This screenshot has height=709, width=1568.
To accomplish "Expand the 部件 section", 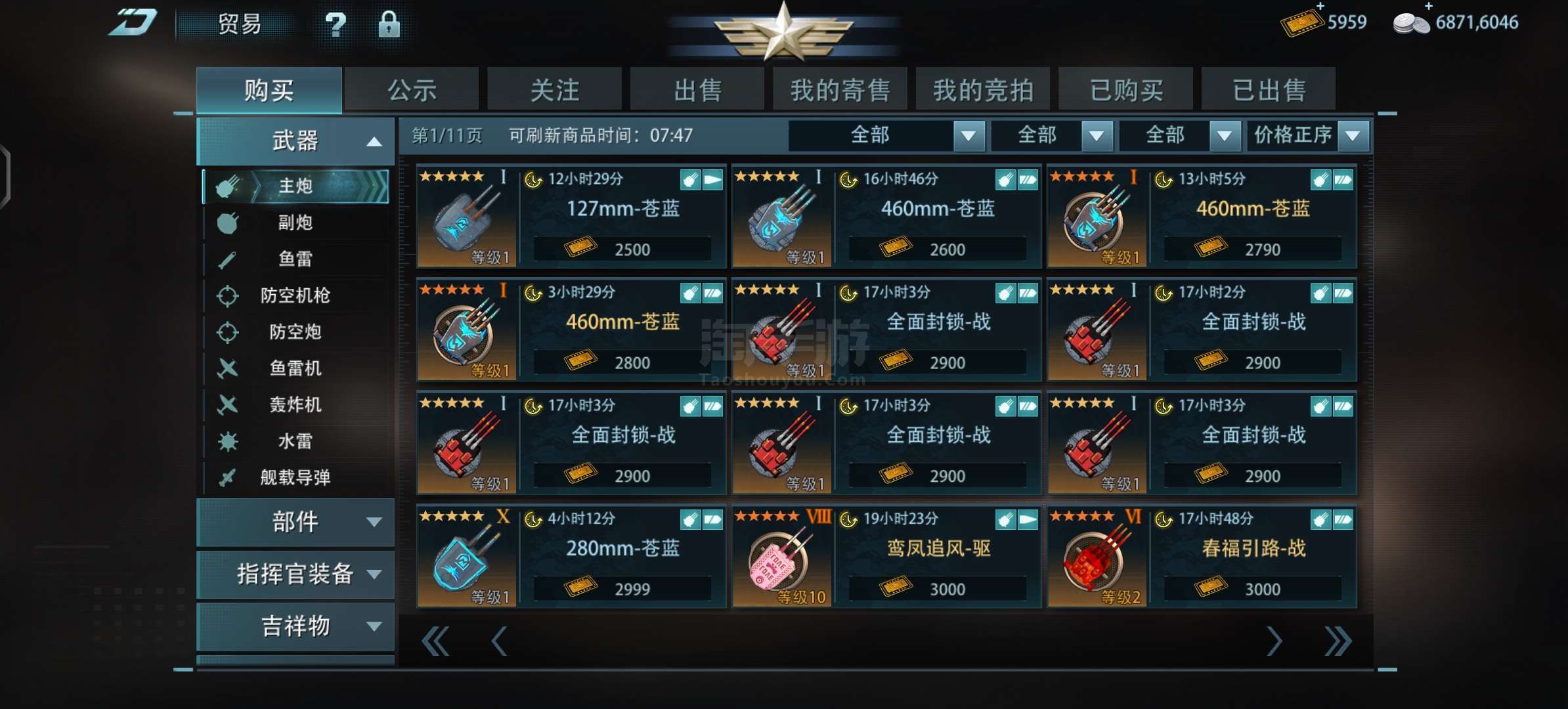I will pyautogui.click(x=295, y=522).
